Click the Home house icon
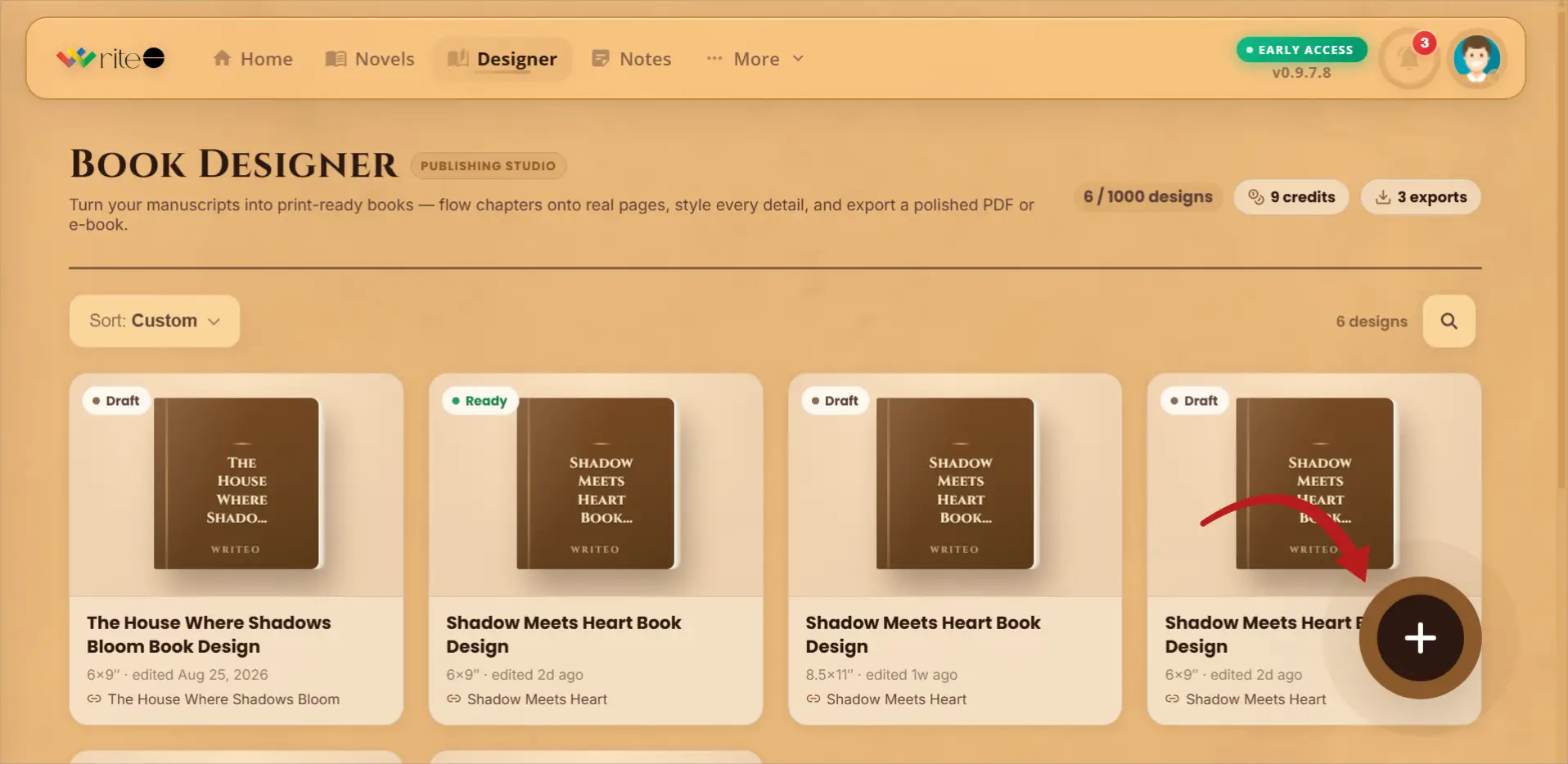 point(222,58)
